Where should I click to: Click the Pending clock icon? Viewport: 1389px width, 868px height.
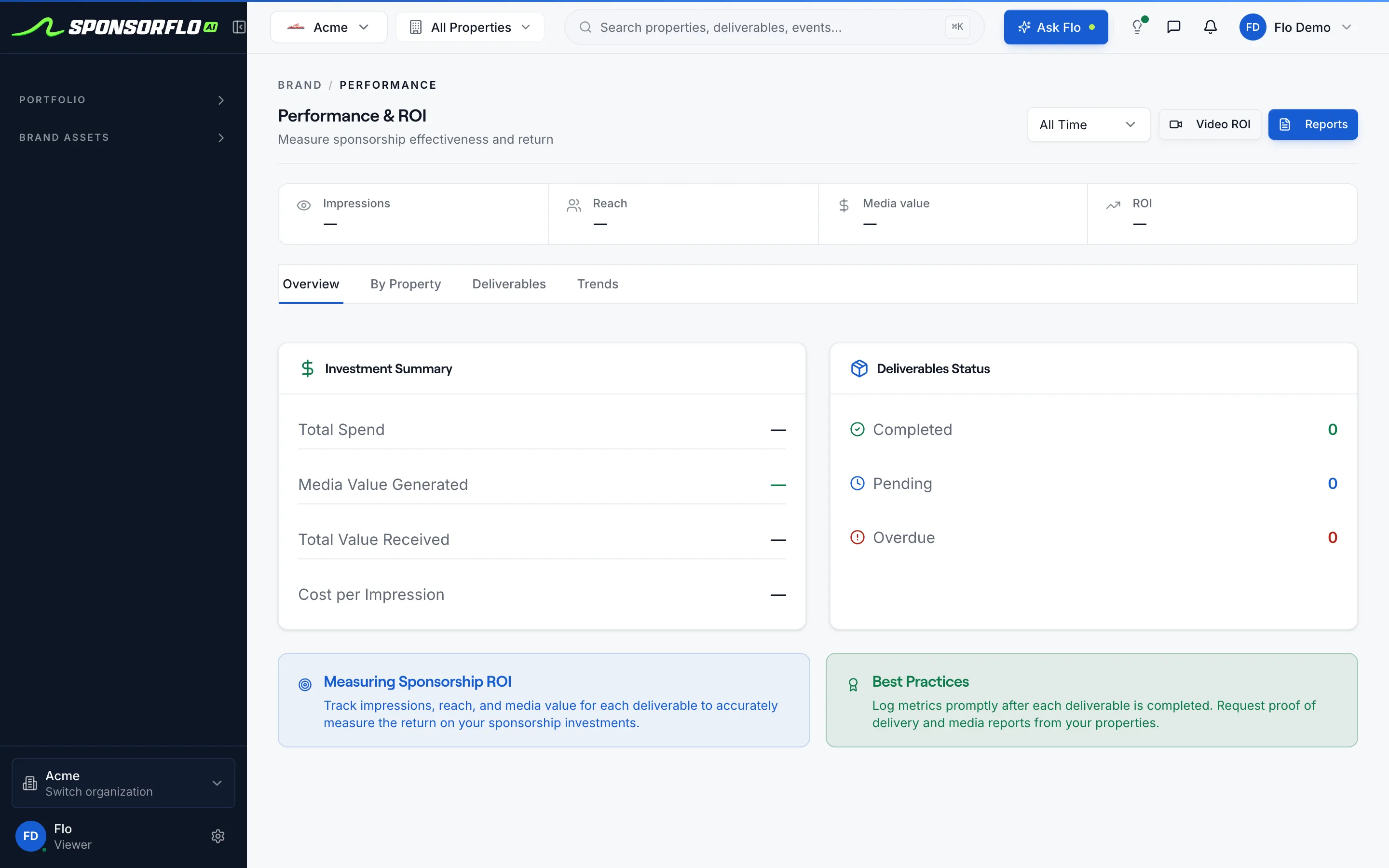pyautogui.click(x=857, y=483)
